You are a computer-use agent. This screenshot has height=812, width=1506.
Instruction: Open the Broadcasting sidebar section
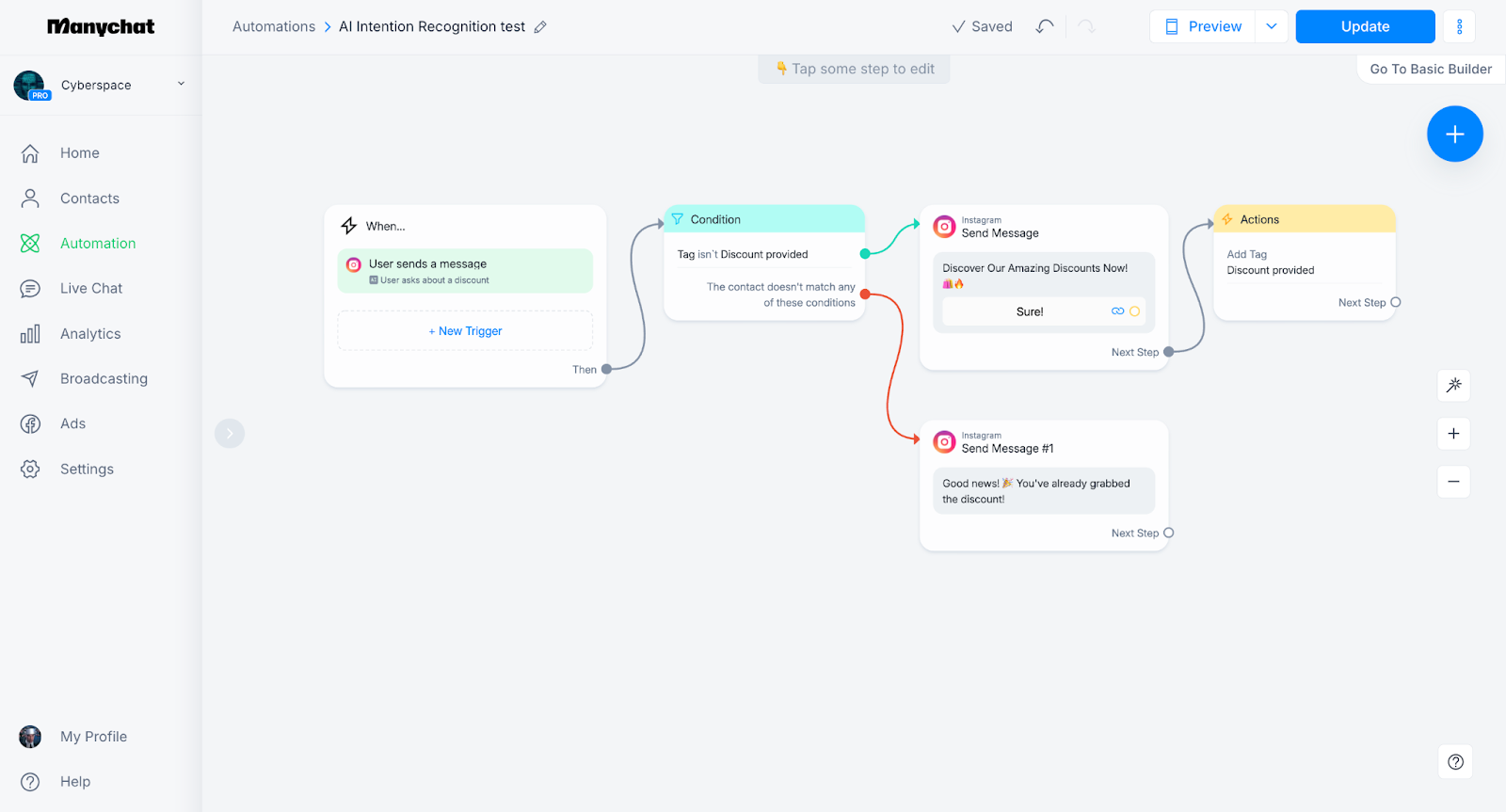click(x=104, y=378)
